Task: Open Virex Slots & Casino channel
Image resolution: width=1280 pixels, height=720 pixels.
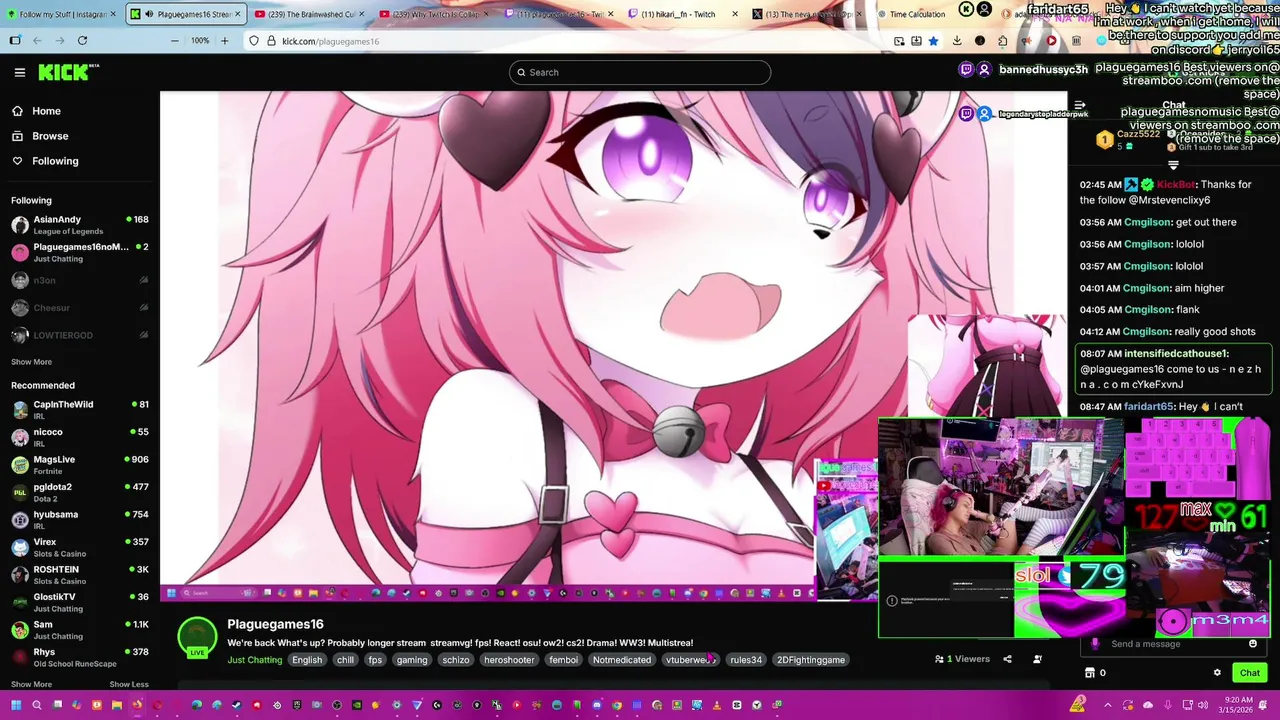Action: click(x=80, y=547)
